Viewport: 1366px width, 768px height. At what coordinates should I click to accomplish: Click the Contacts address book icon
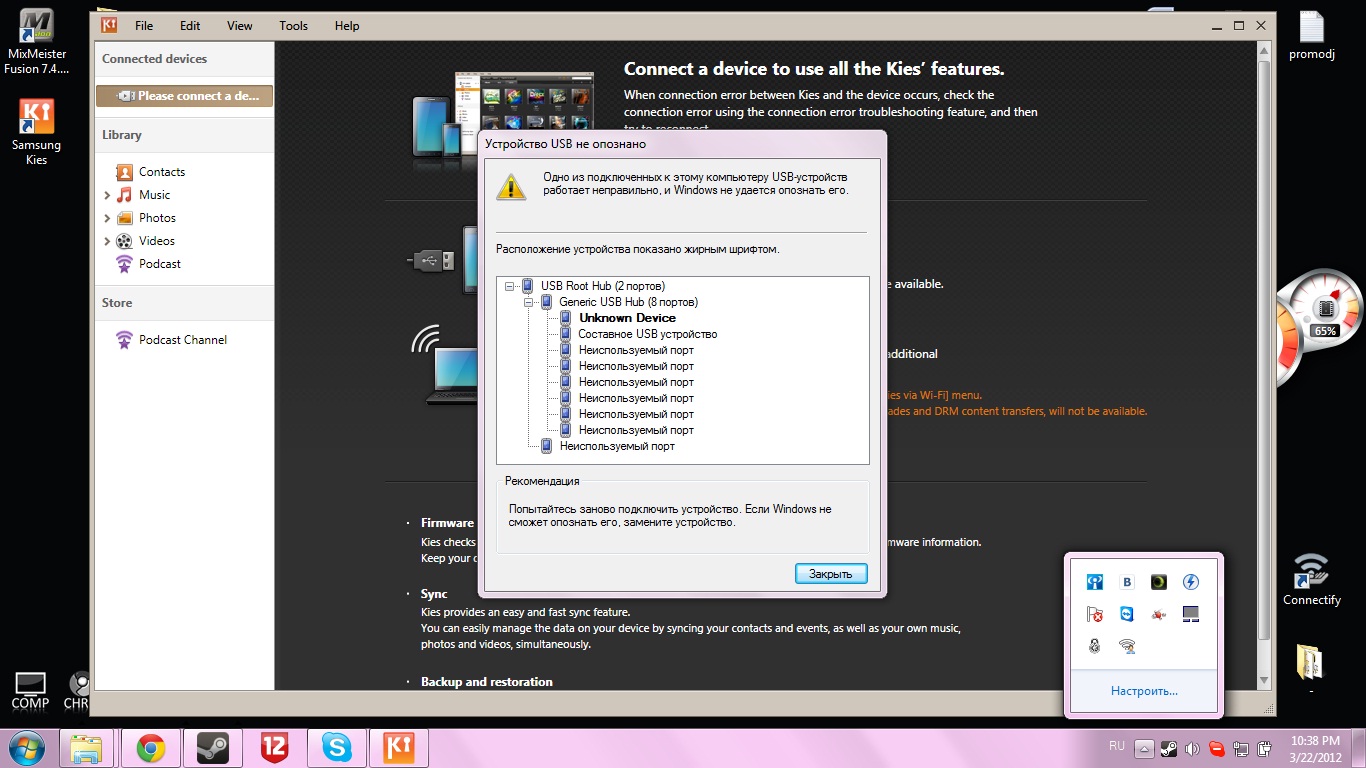pos(124,172)
